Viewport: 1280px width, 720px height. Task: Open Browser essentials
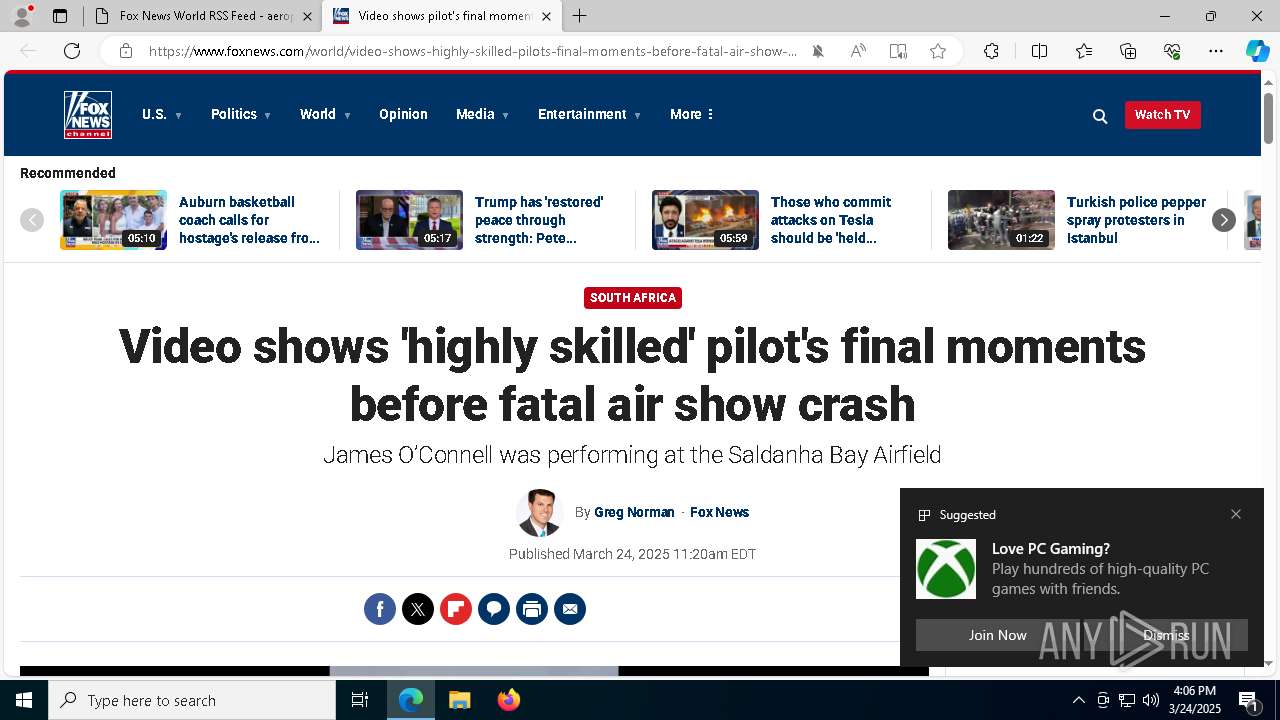click(x=1172, y=51)
